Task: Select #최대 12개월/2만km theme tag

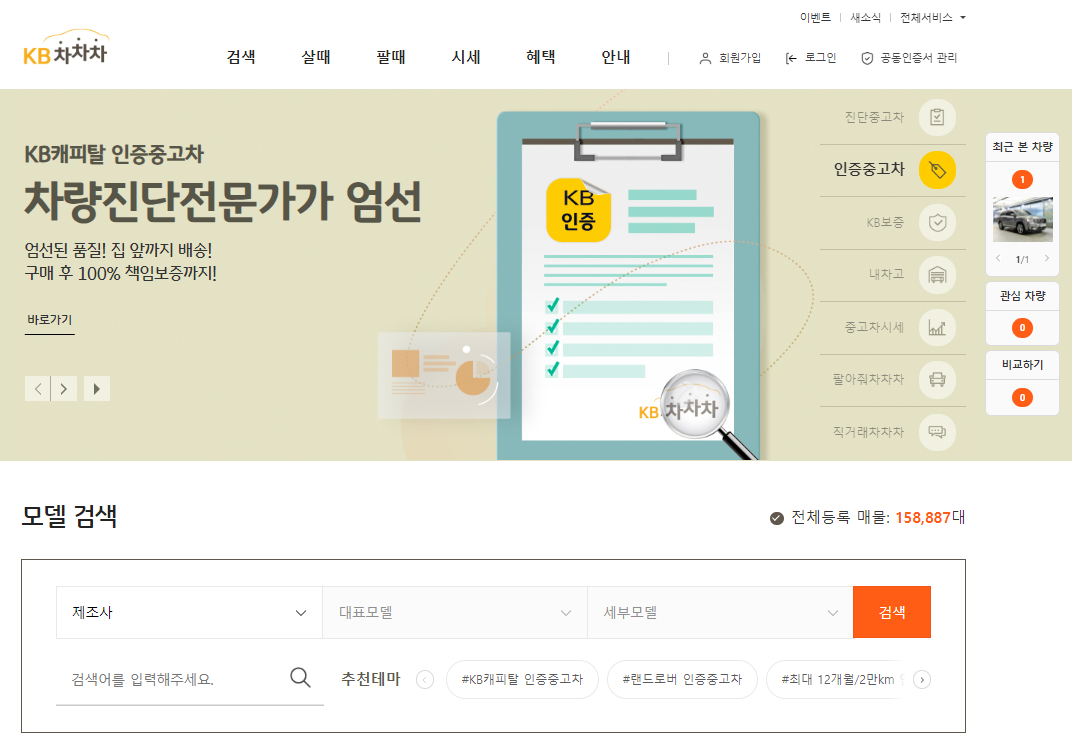Action: coord(839,680)
